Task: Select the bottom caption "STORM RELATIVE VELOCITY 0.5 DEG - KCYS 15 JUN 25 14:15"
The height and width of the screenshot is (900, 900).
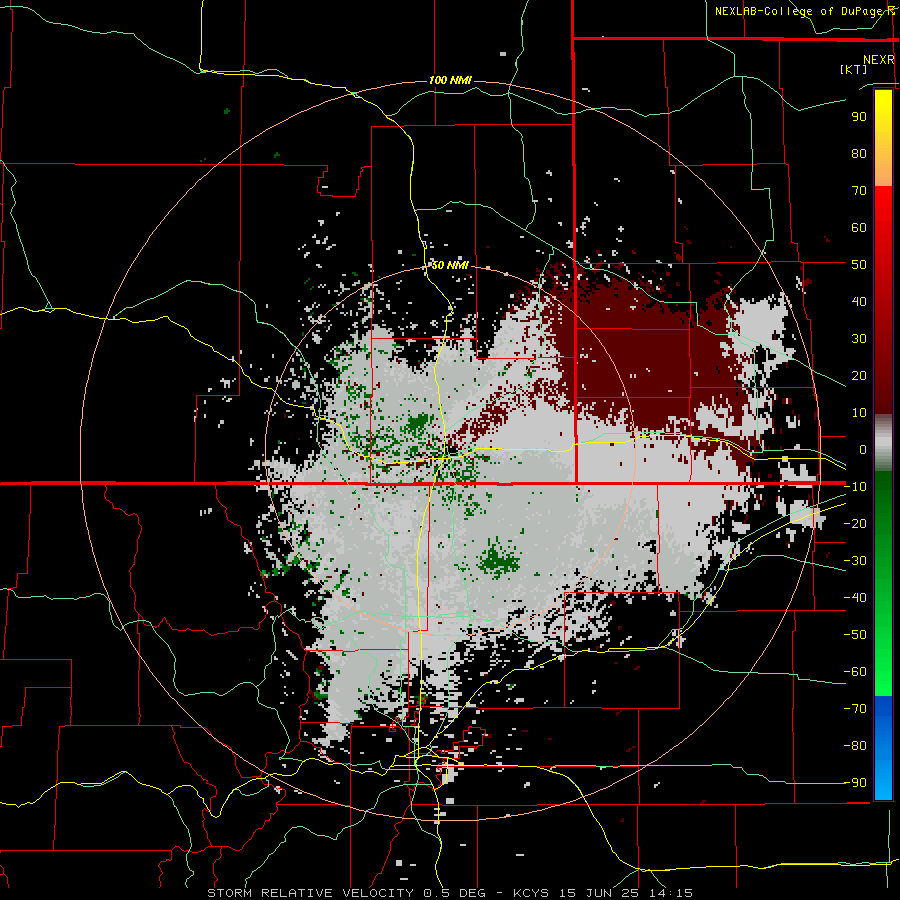Action: click(450, 893)
